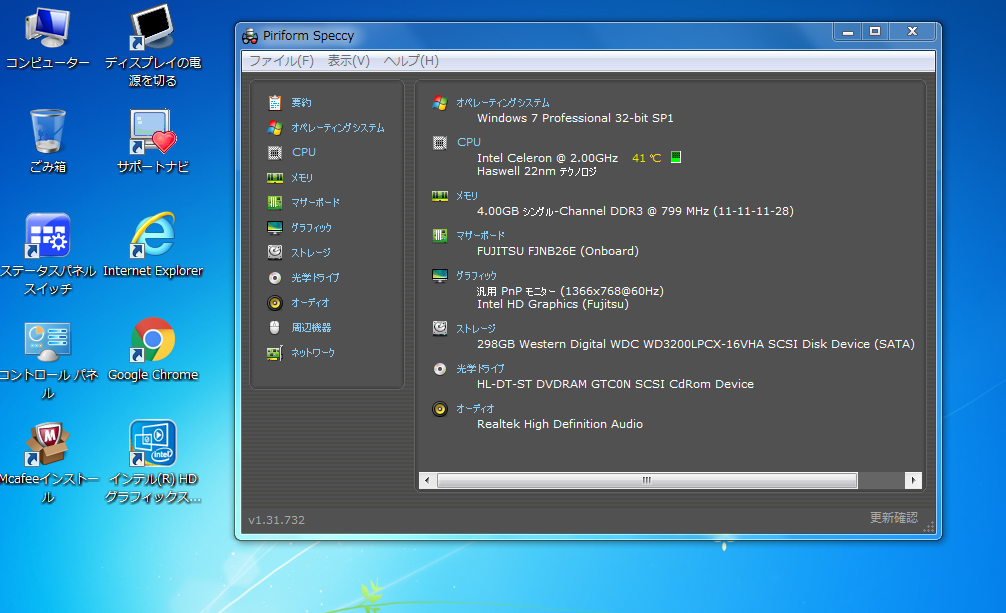
Task: Click the optical disc icon in summary pane
Action: (x=439, y=368)
